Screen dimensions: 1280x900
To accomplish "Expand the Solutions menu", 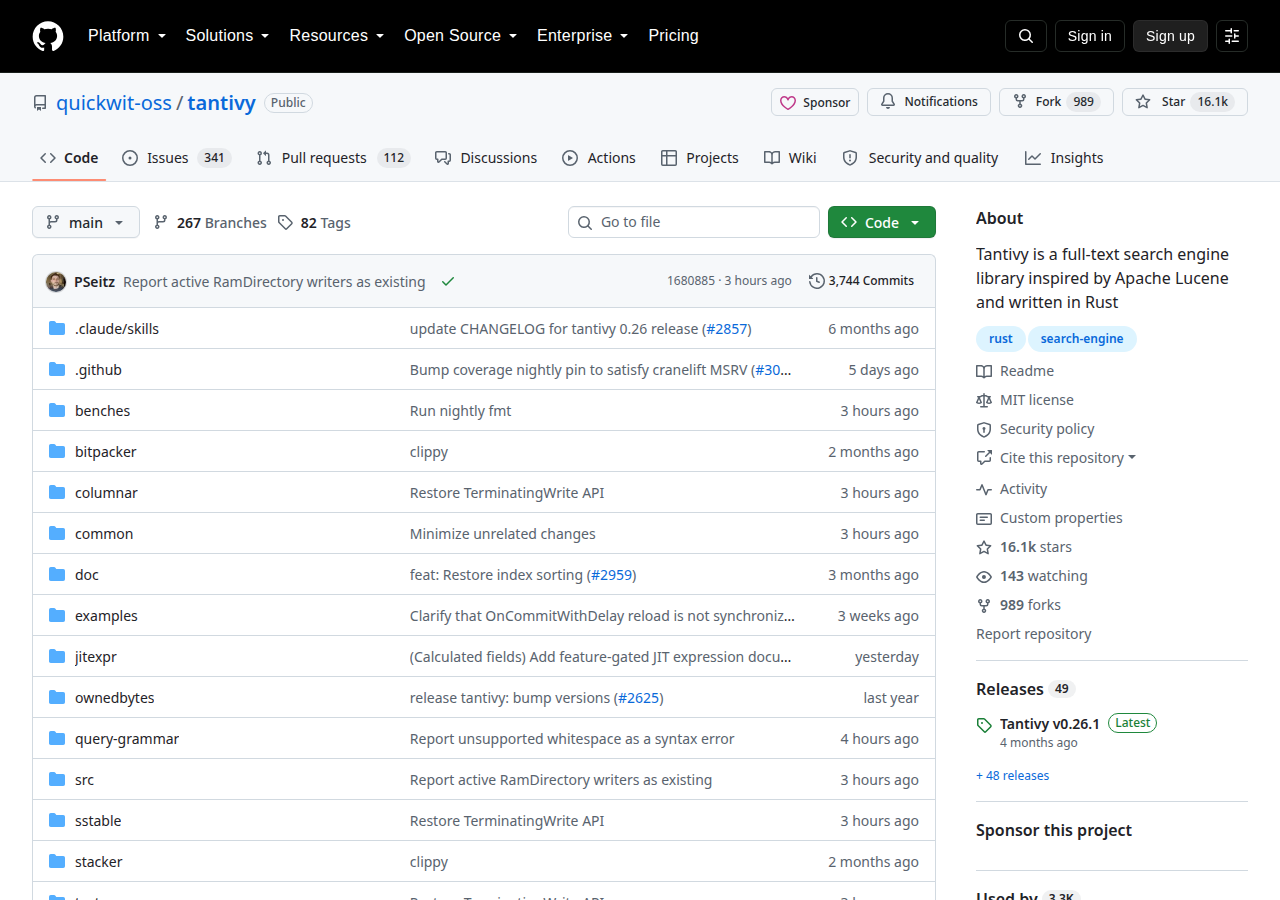I will [x=227, y=36].
